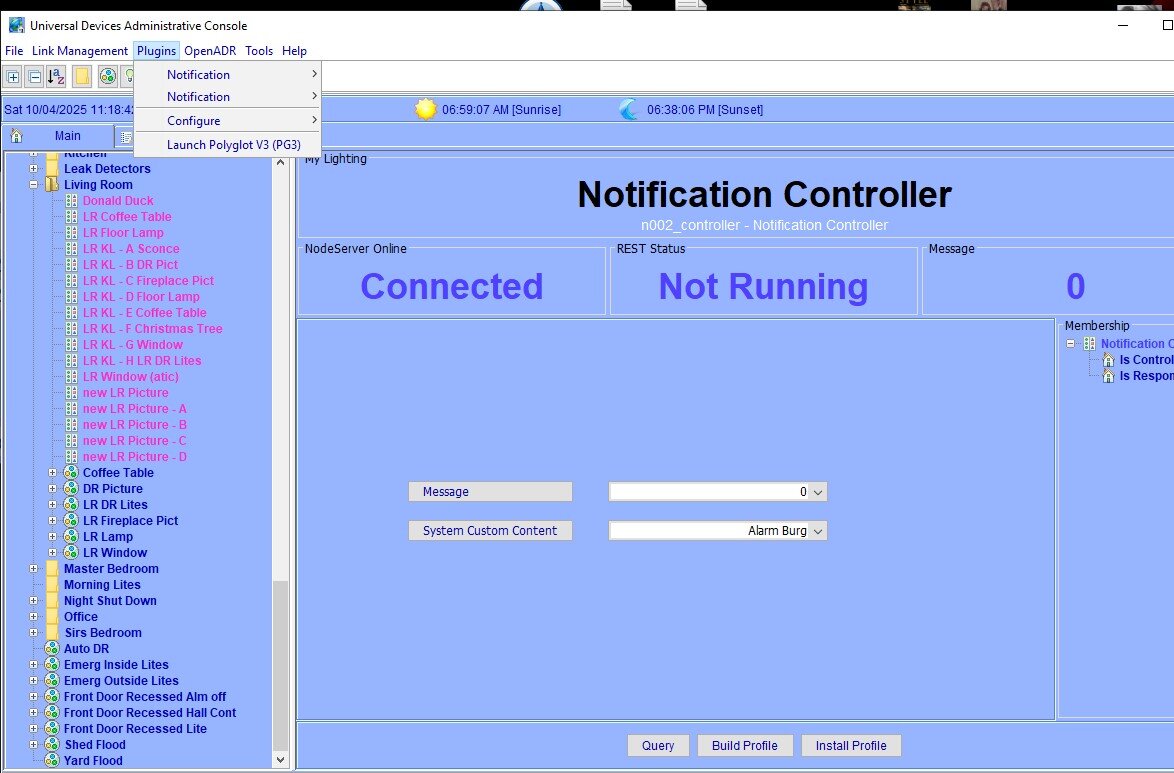
Task: Click the Office folder icon
Action: coord(52,617)
